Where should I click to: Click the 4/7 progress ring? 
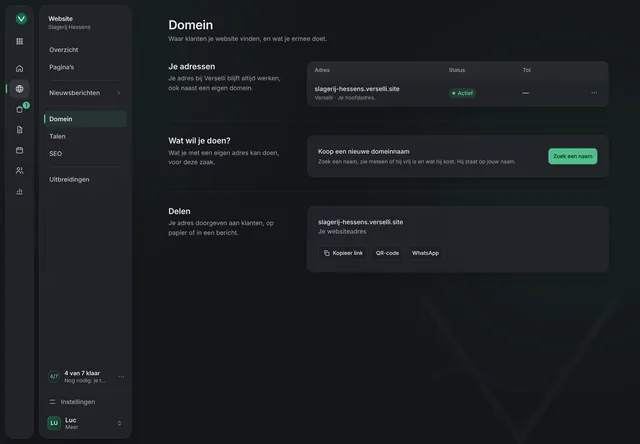pyautogui.click(x=54, y=376)
